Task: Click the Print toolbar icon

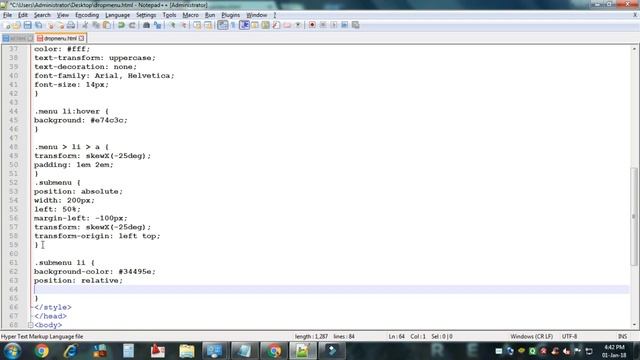Action: (x=71, y=25)
